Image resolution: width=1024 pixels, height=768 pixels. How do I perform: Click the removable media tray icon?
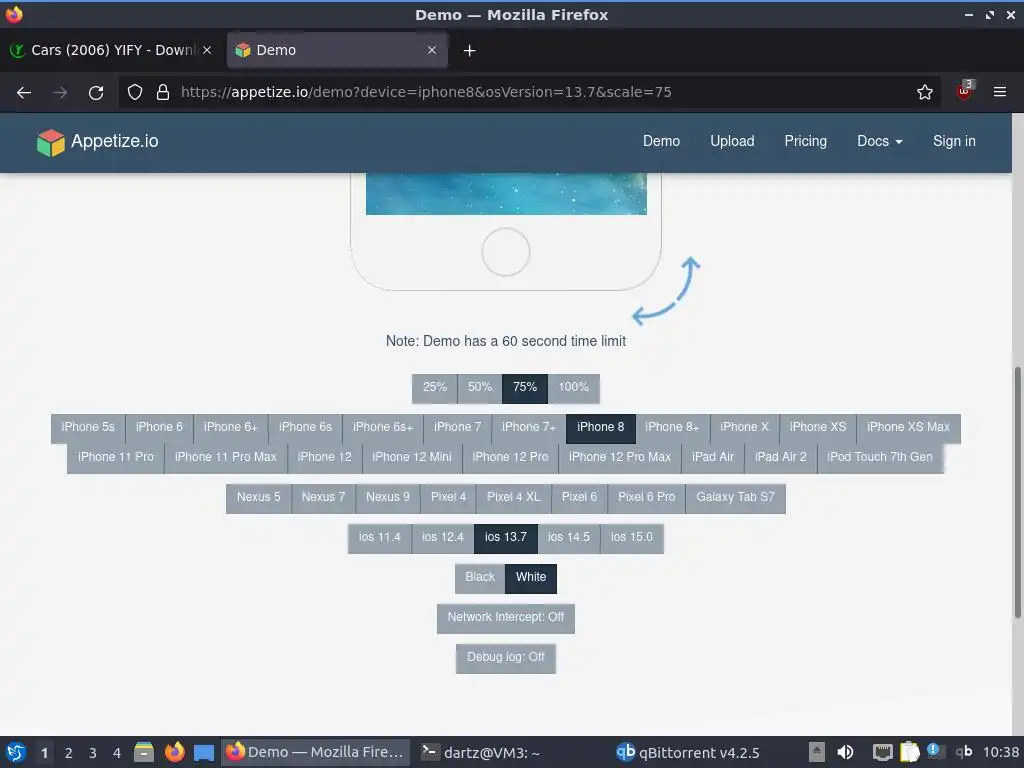tap(816, 752)
